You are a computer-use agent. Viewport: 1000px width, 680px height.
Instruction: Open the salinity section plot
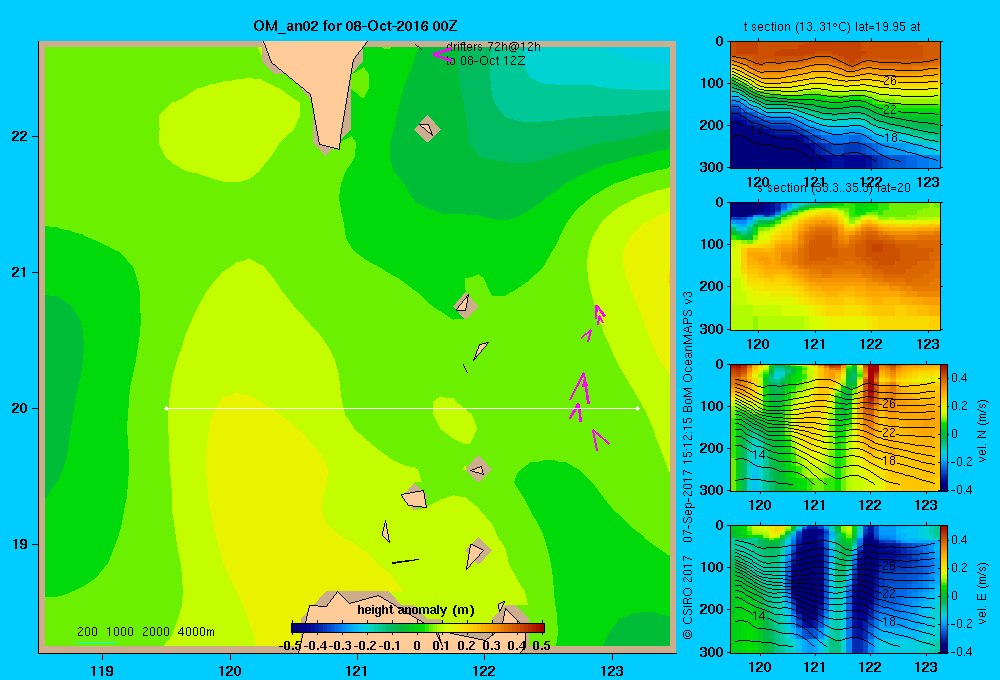[835, 265]
